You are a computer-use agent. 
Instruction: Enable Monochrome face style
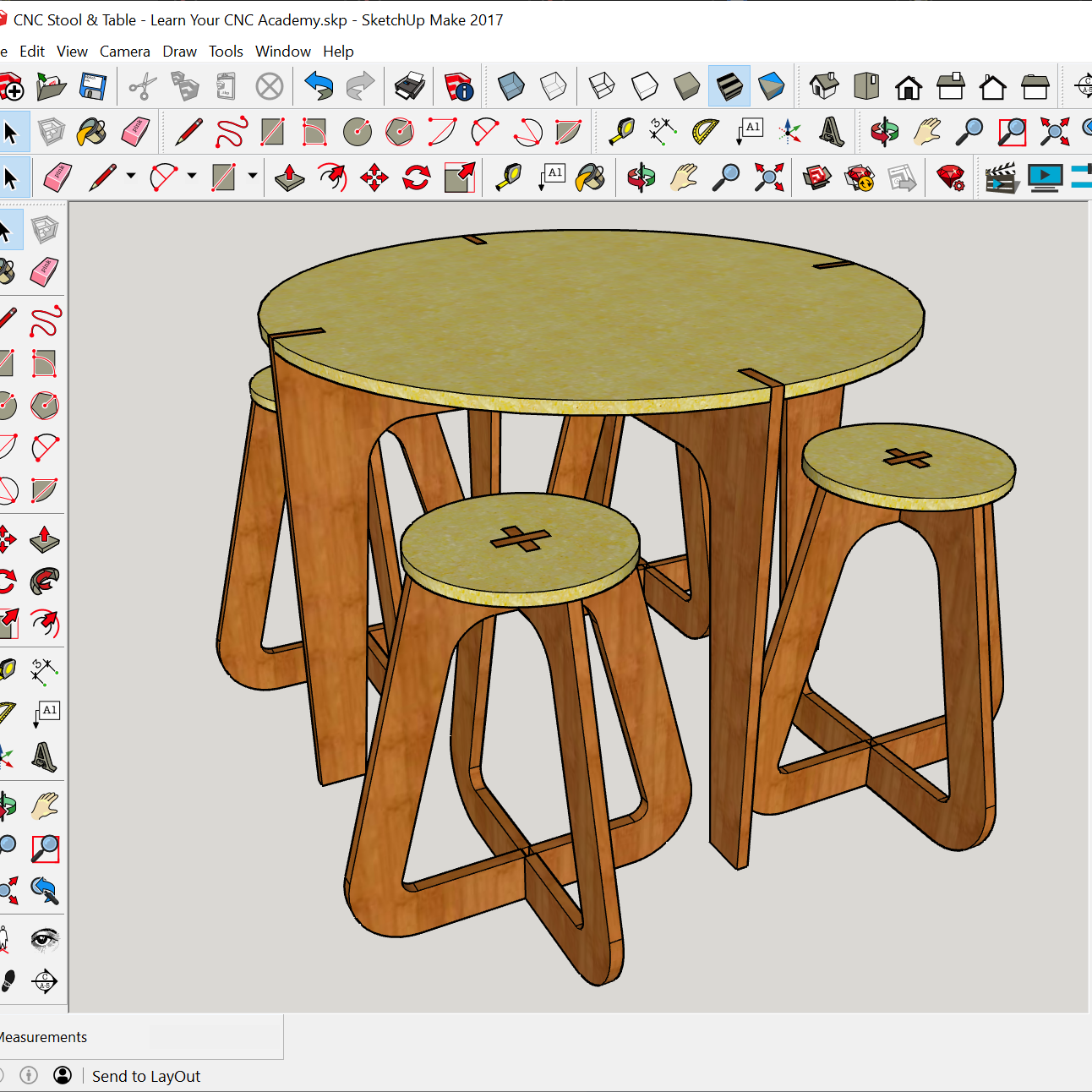pos(771,86)
